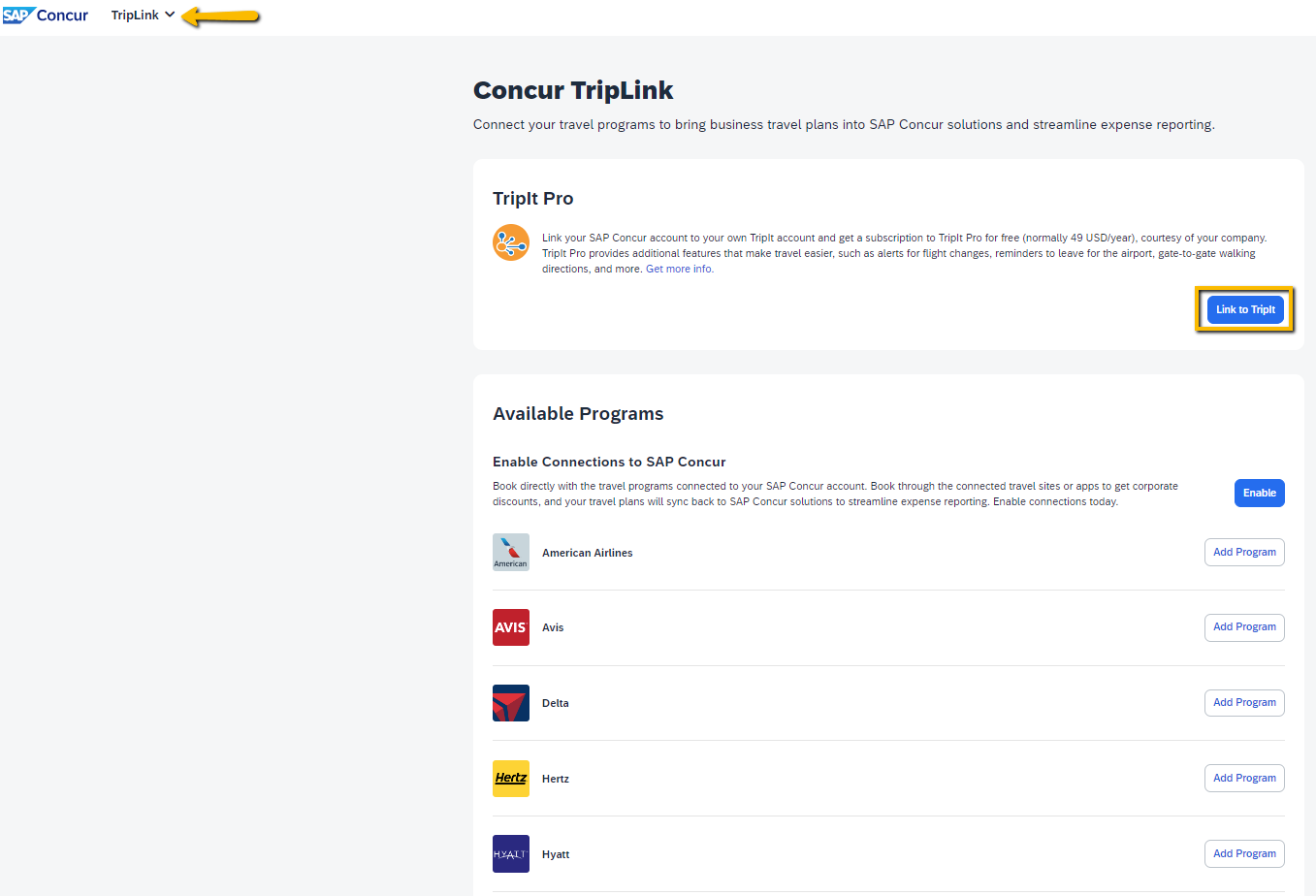
Task: Click the Delta program name text
Action: pyautogui.click(x=556, y=703)
